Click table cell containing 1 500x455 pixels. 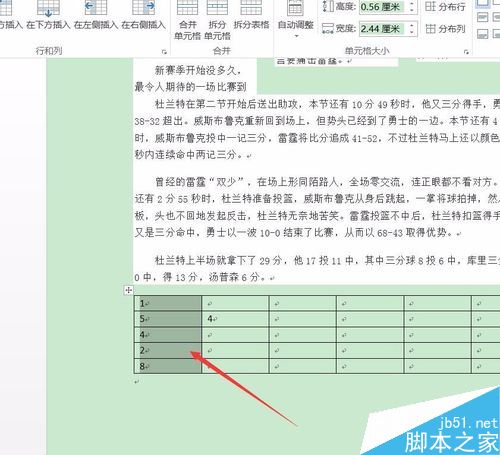(x=168, y=303)
